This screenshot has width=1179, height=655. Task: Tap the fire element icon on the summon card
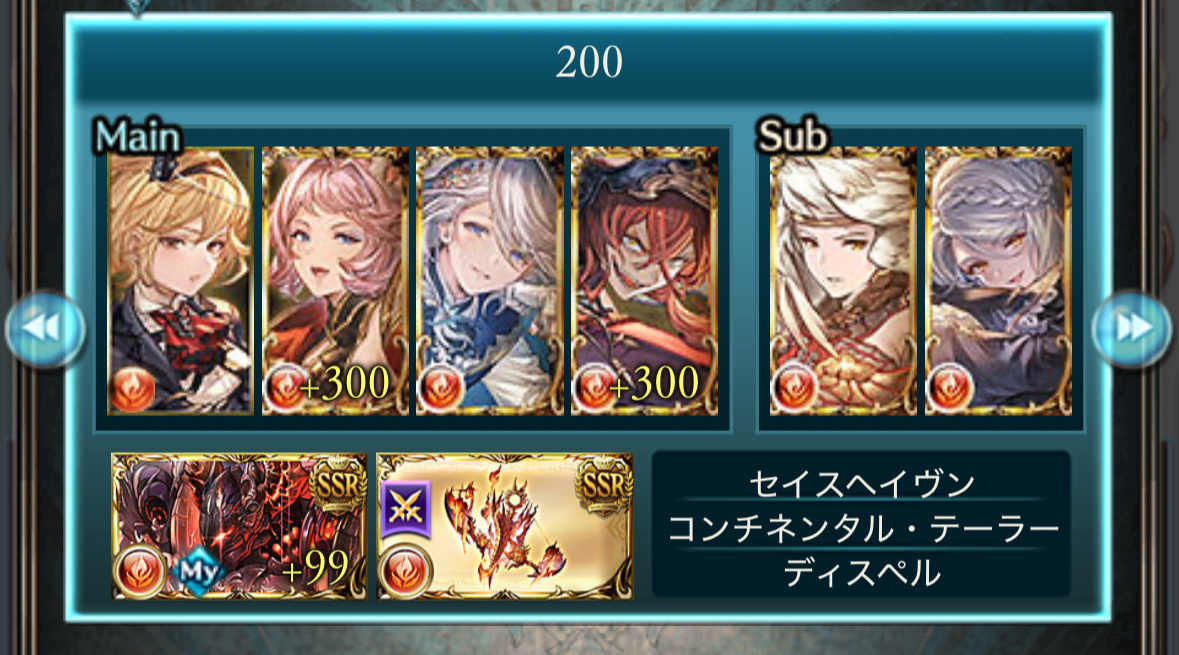tap(140, 573)
